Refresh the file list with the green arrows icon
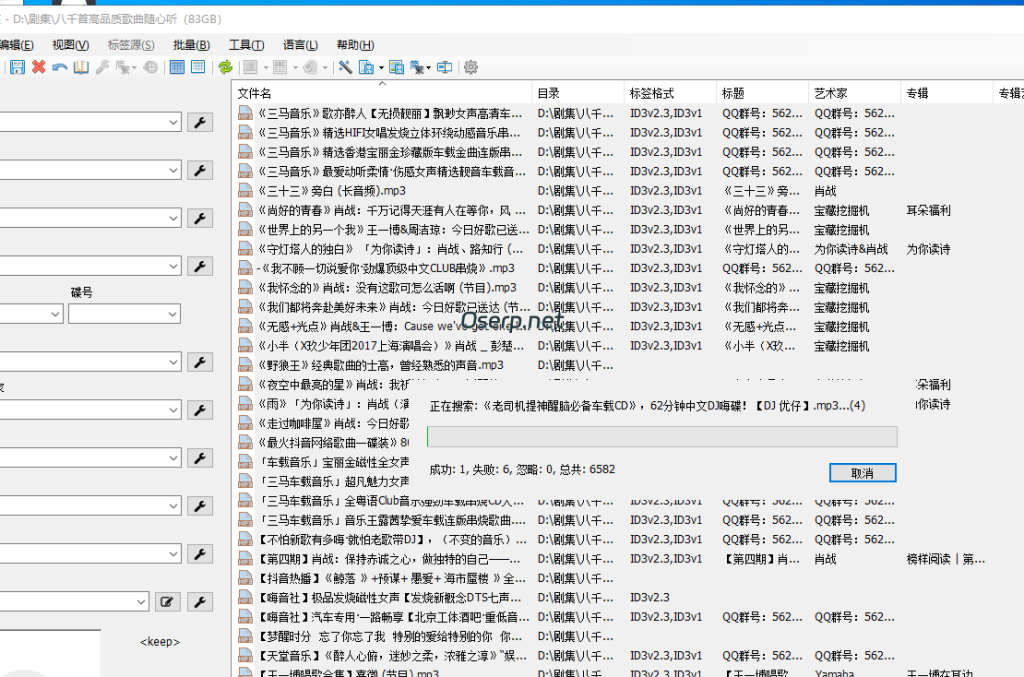 (227, 67)
